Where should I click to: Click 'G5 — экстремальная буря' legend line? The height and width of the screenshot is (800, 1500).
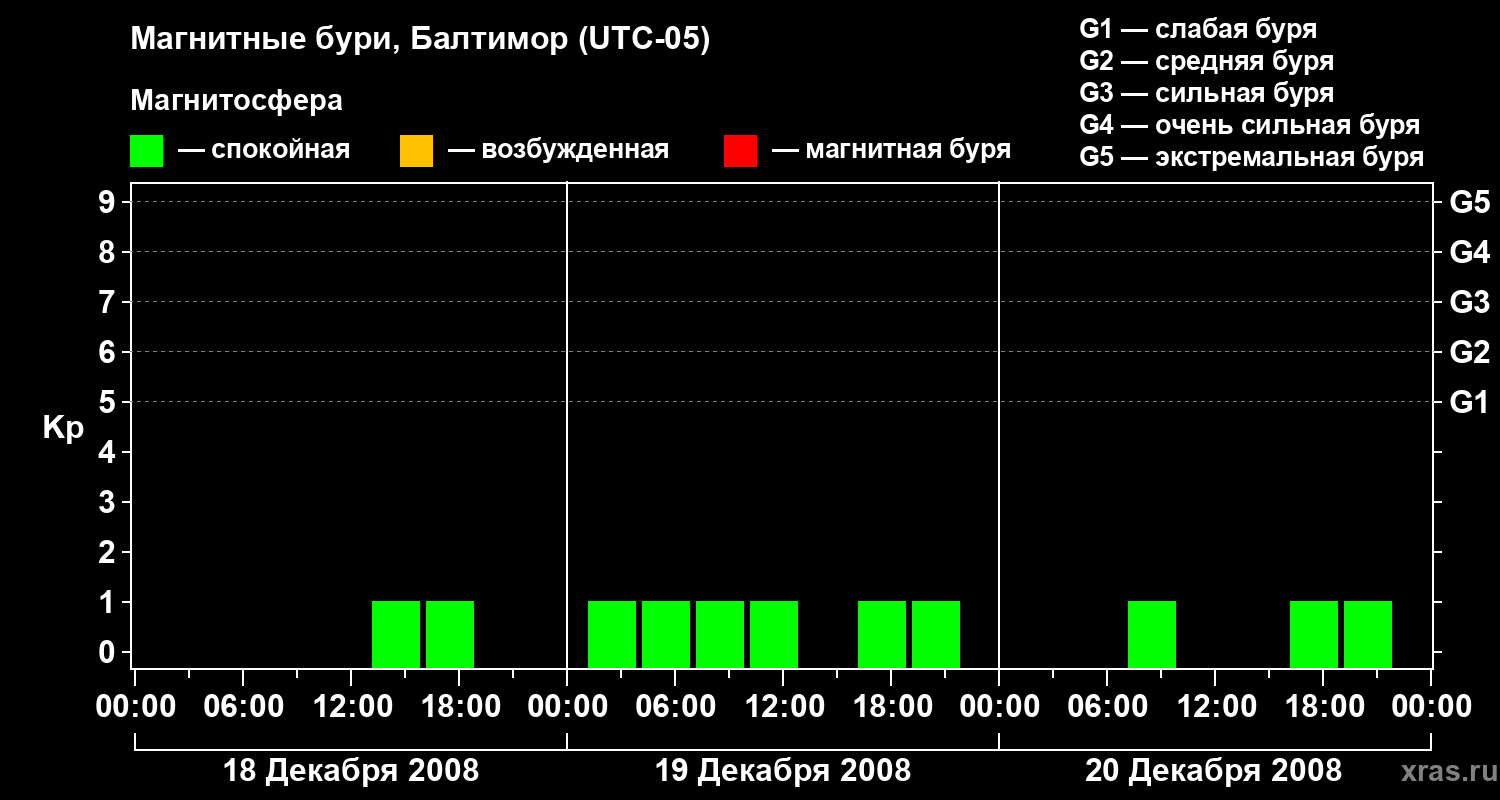[x=1251, y=157]
